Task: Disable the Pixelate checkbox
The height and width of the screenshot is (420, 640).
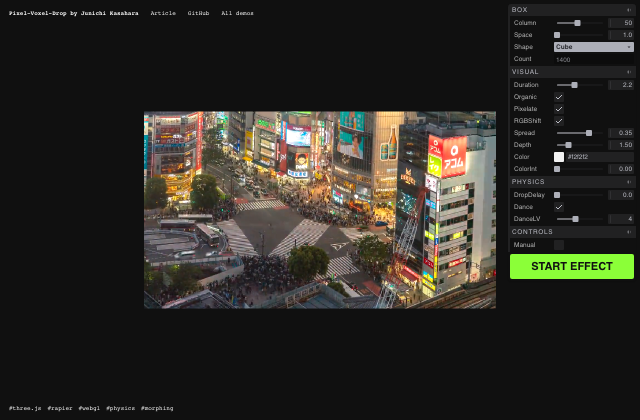Action: (559, 109)
